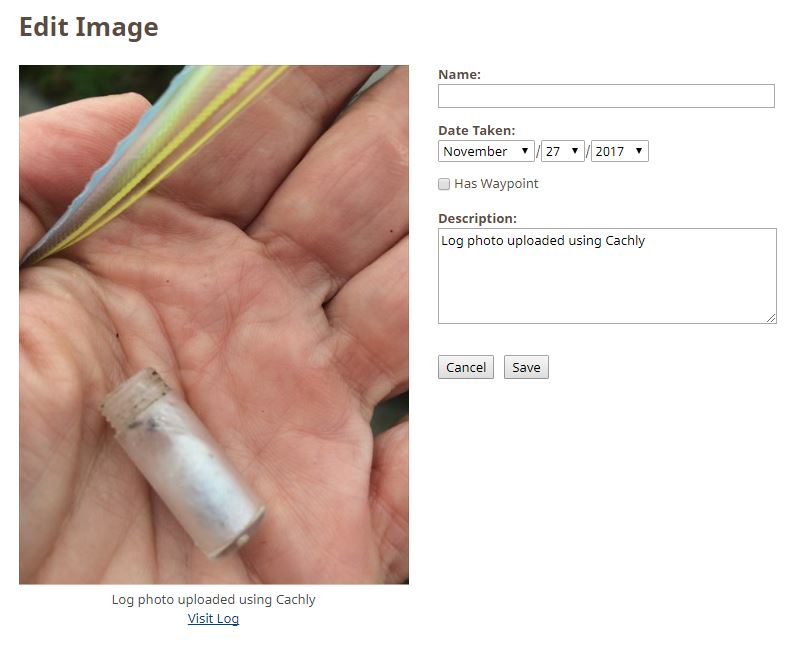The width and height of the screenshot is (804, 649).
Task: Click the Has Waypoint label text
Action: pos(496,184)
